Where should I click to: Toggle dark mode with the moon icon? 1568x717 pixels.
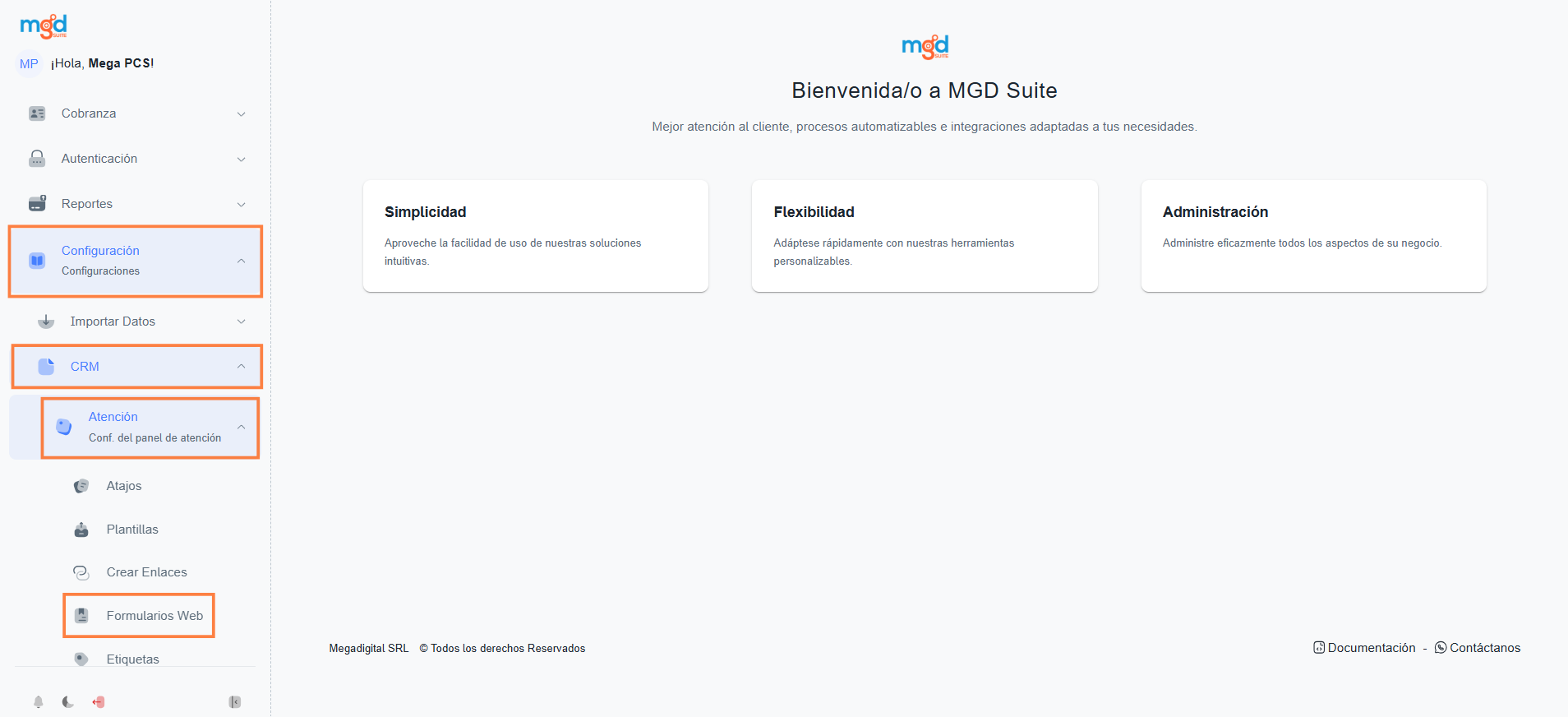point(68,702)
